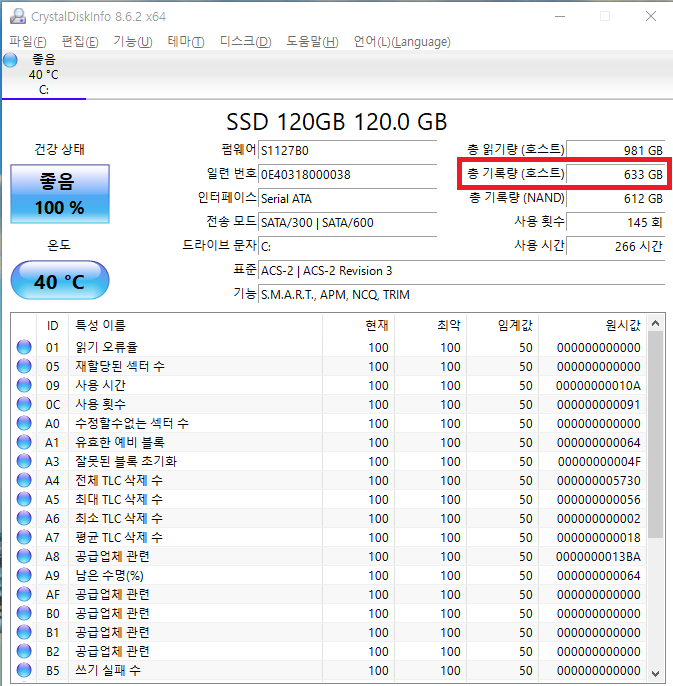Click raw value 0000000013BA in A8 row

tap(598, 556)
